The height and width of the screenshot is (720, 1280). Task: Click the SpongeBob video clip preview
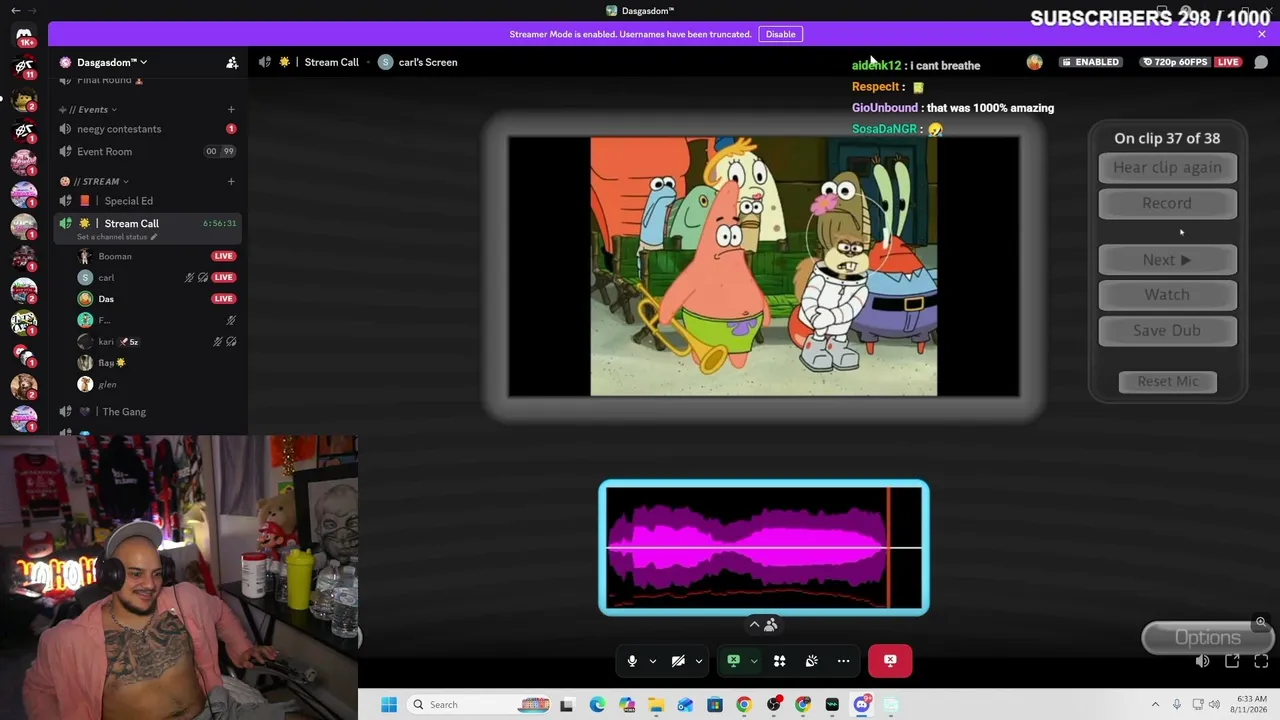tap(764, 267)
